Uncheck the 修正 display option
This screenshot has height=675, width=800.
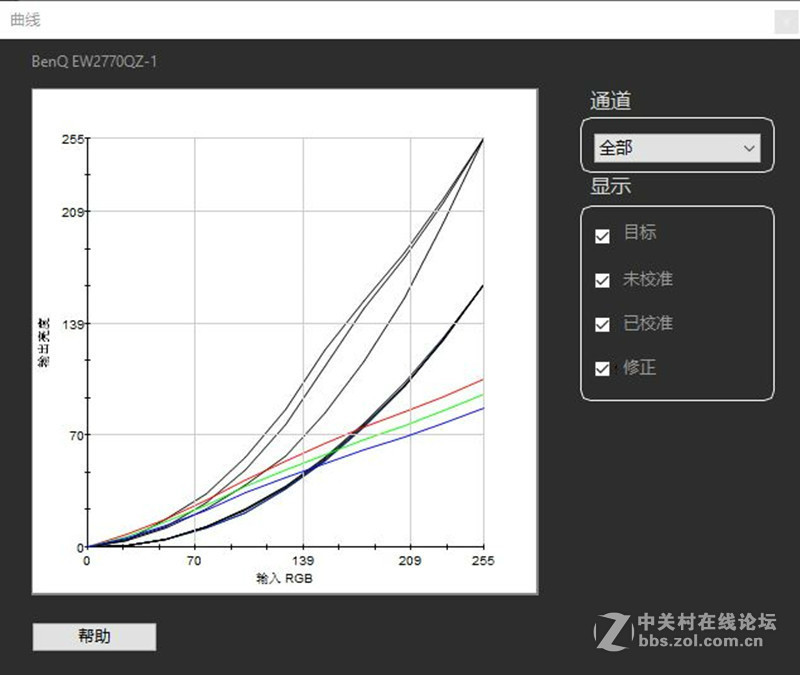click(x=601, y=368)
